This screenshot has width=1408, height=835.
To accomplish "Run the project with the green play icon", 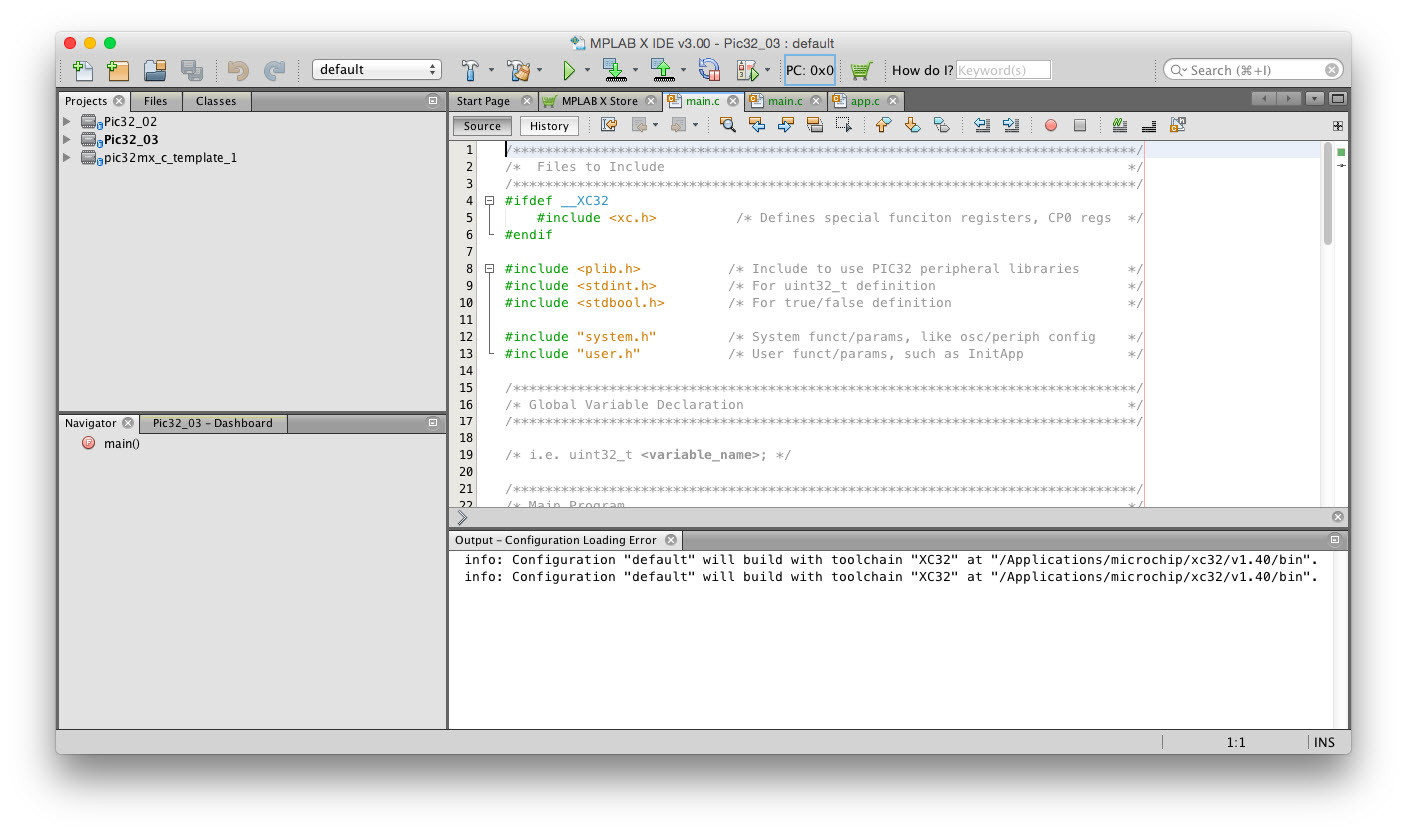I will pyautogui.click(x=568, y=70).
